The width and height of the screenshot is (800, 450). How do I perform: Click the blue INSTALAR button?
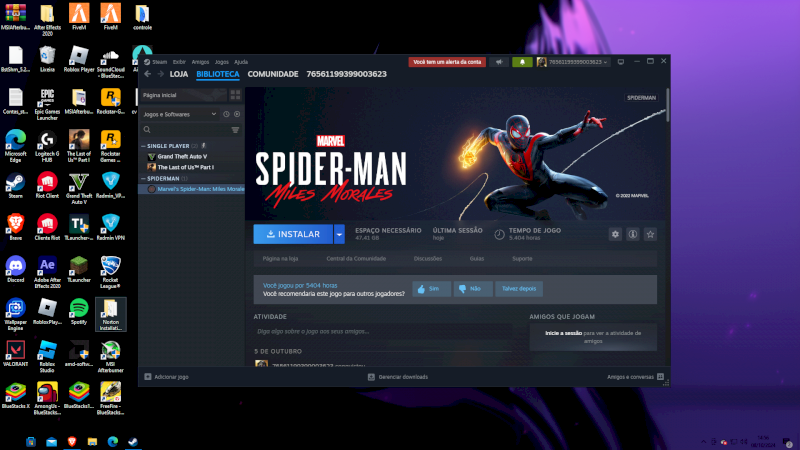(293, 234)
